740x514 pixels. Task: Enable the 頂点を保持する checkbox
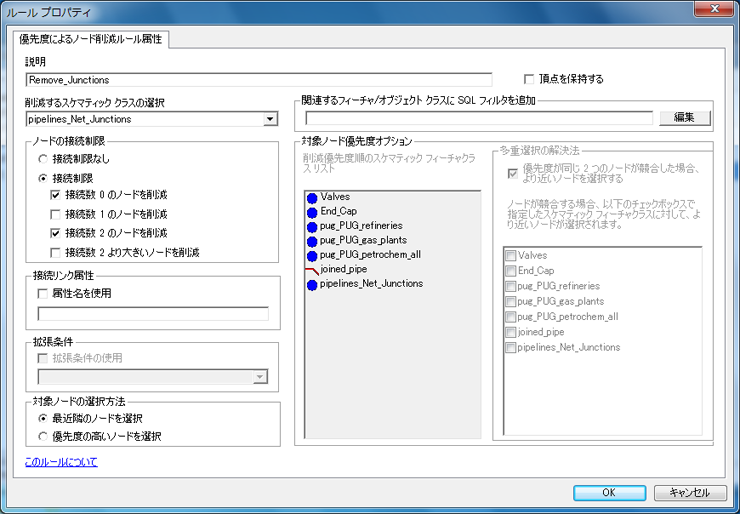529,79
